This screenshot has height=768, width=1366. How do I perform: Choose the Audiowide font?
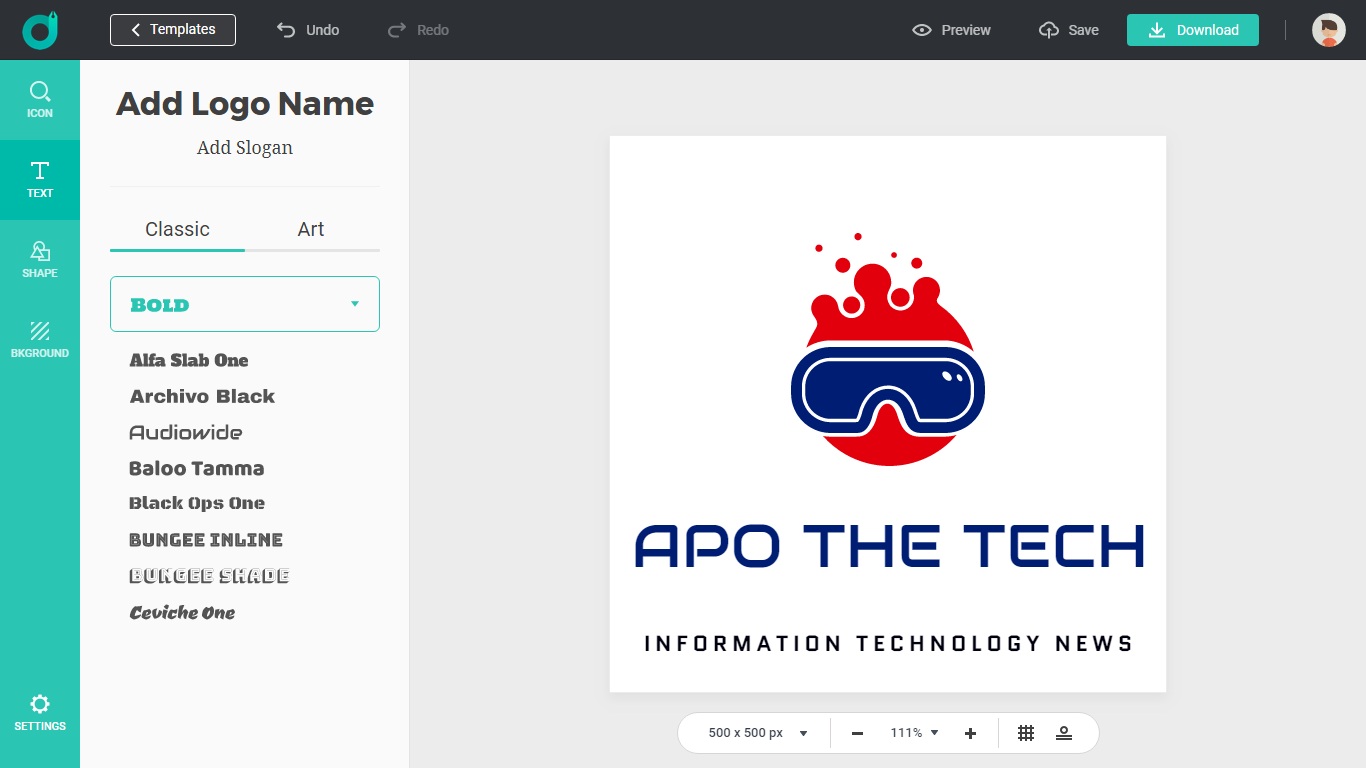186,432
